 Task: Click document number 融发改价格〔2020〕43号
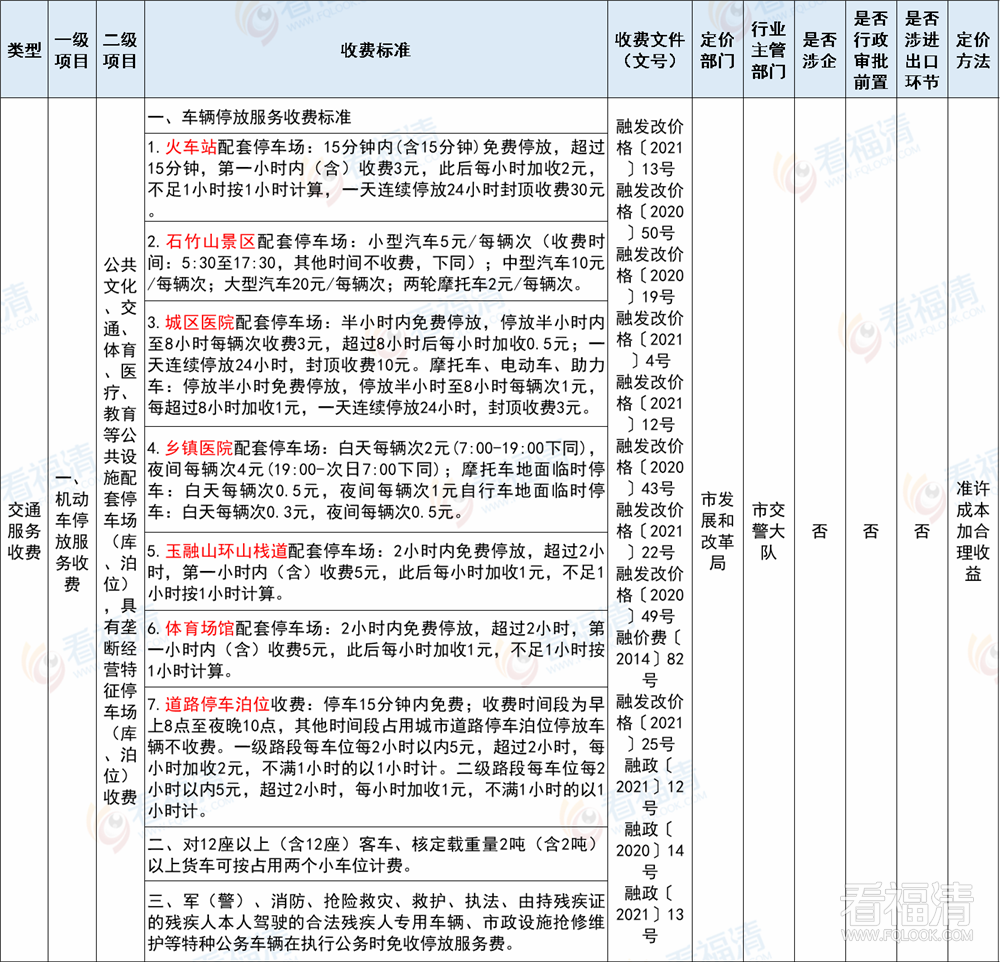tap(650, 466)
